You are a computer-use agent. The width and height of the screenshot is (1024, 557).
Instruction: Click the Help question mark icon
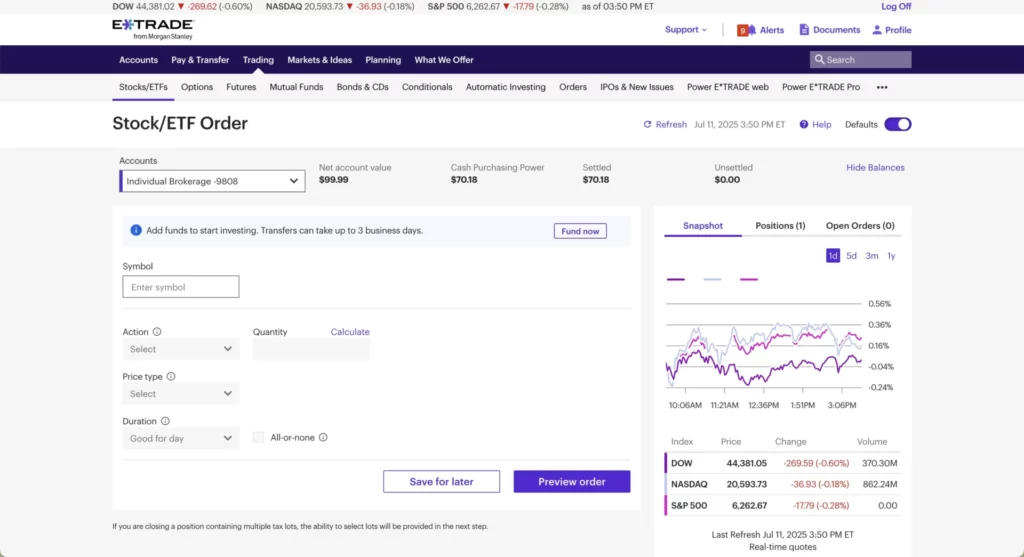pyautogui.click(x=804, y=124)
